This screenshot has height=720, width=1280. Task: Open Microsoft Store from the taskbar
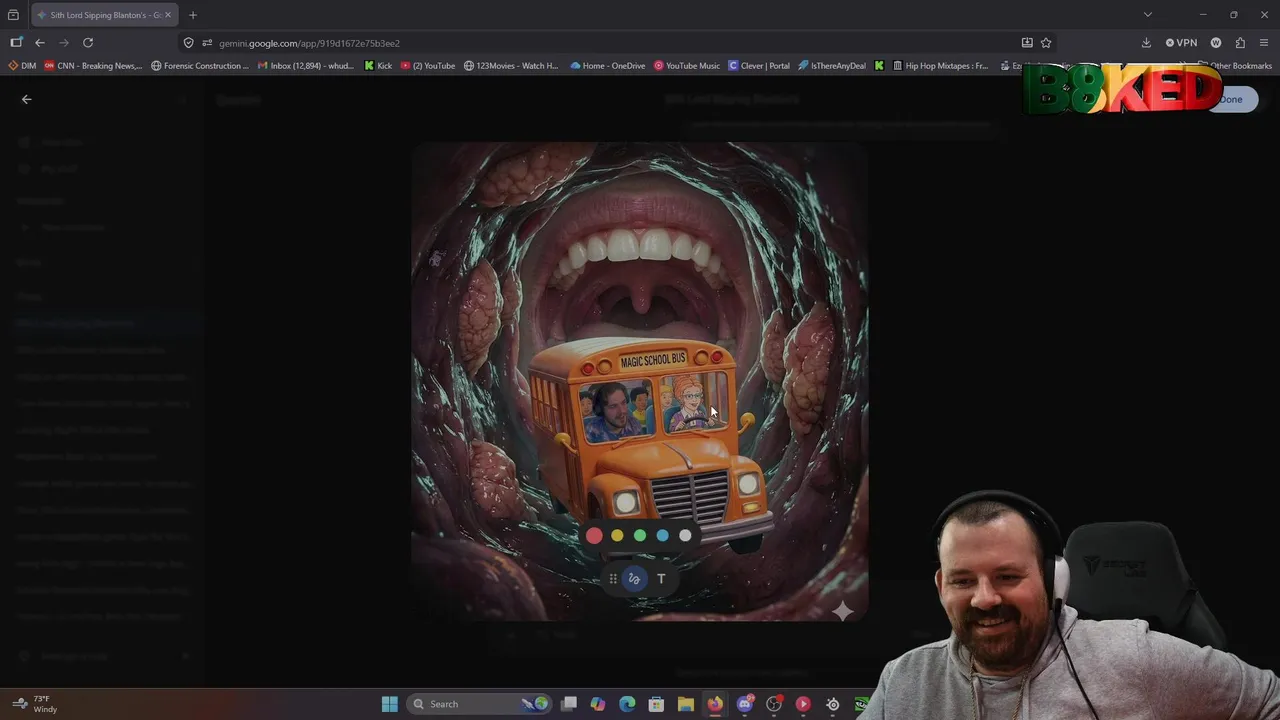coord(656,704)
